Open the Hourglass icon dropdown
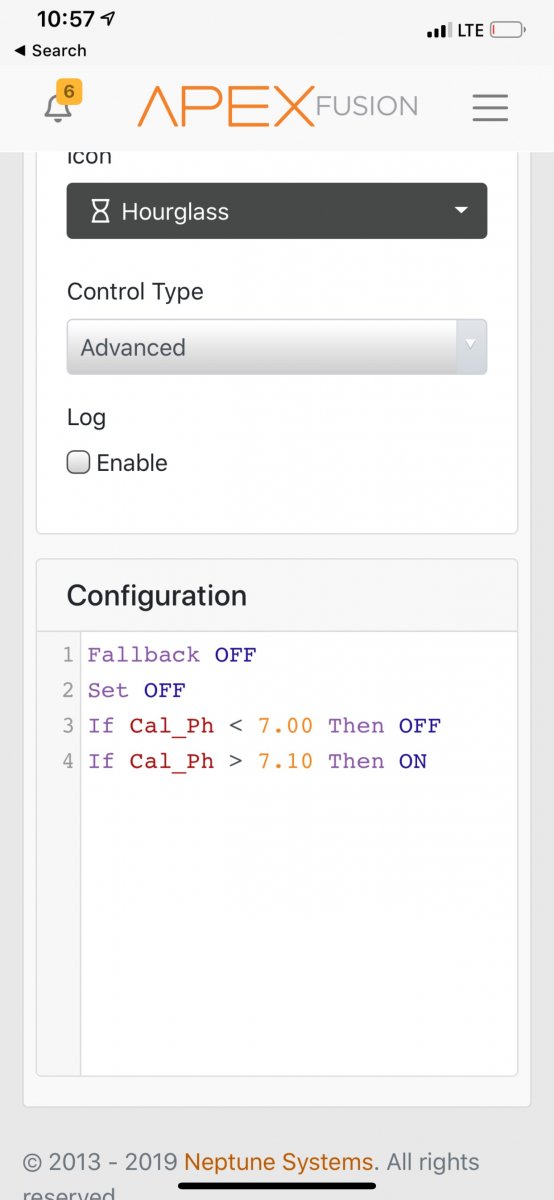The image size is (554, 1200). pyautogui.click(x=277, y=211)
